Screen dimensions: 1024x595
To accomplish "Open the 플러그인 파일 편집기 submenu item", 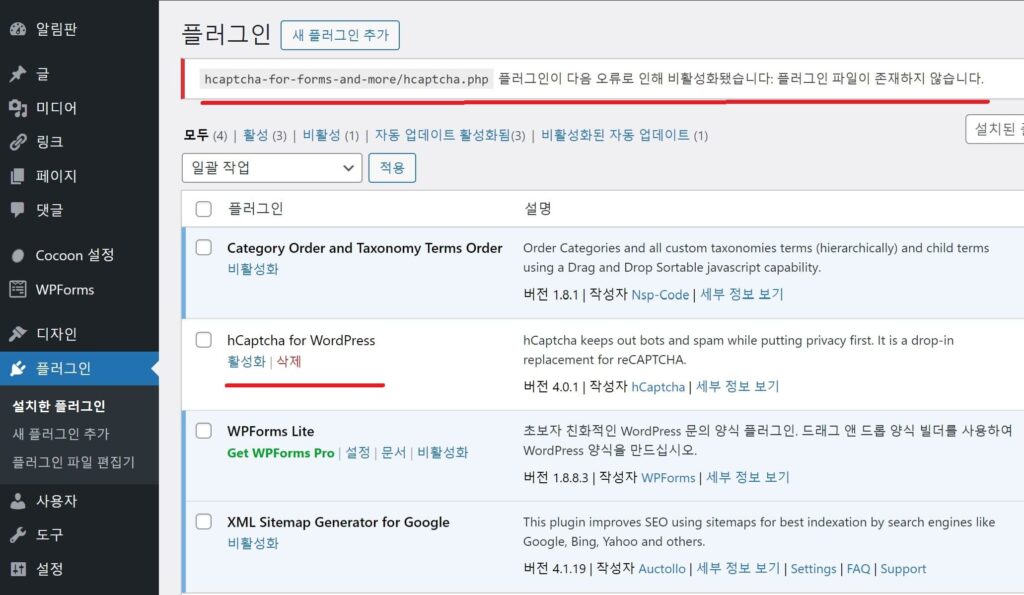I will [x=73, y=462].
